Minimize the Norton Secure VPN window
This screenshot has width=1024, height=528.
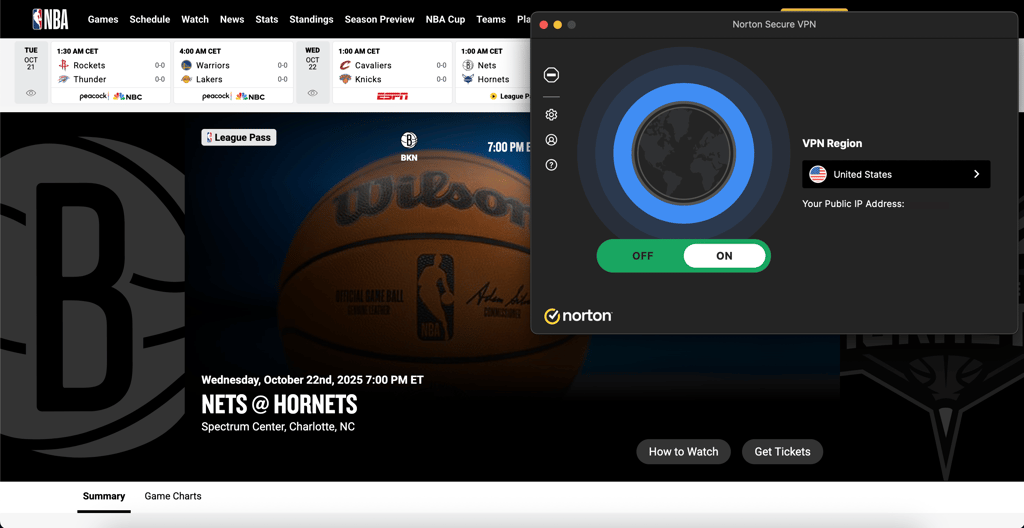pyautogui.click(x=558, y=25)
